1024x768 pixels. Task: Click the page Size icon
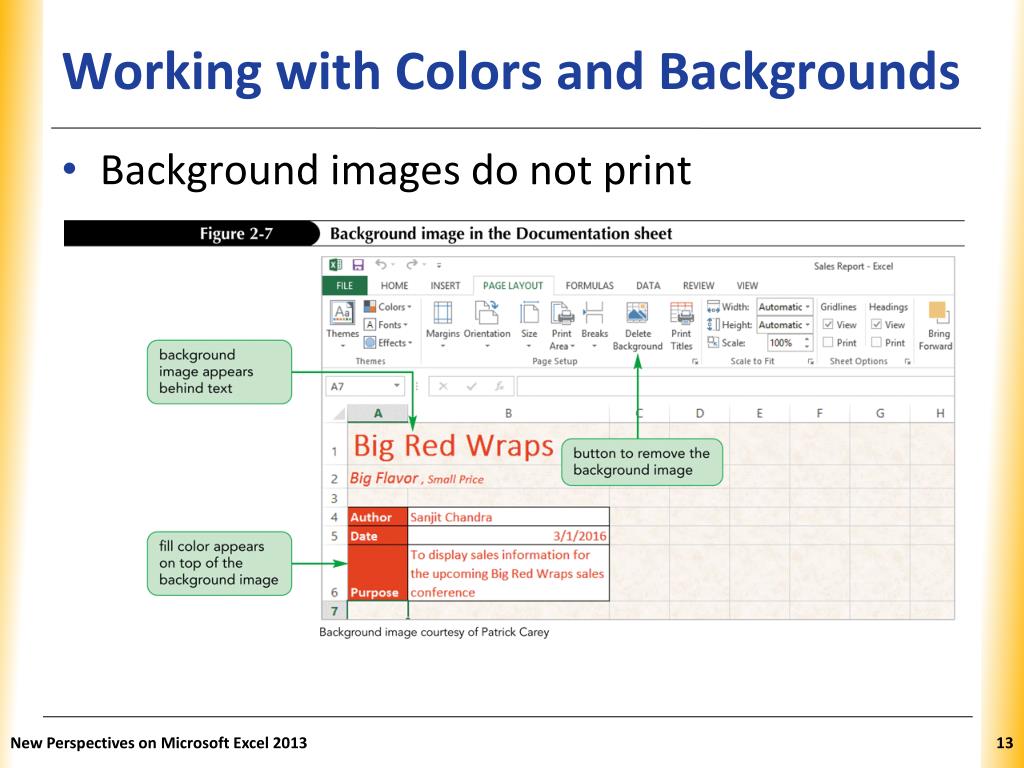529,313
